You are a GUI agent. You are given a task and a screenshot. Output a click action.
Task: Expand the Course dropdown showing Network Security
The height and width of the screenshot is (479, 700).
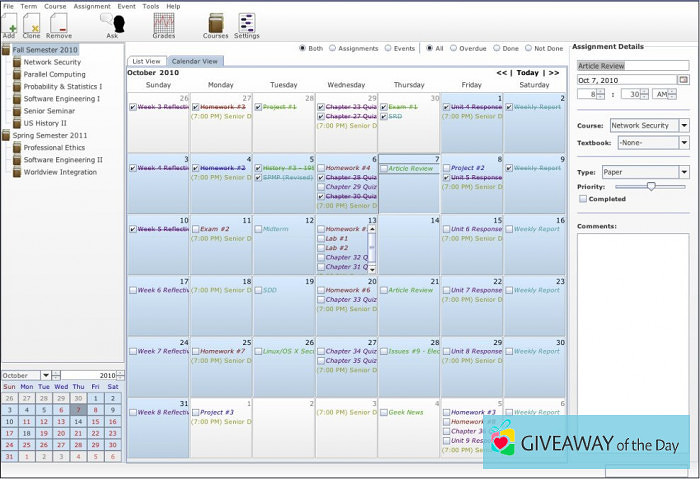pyautogui.click(x=684, y=125)
